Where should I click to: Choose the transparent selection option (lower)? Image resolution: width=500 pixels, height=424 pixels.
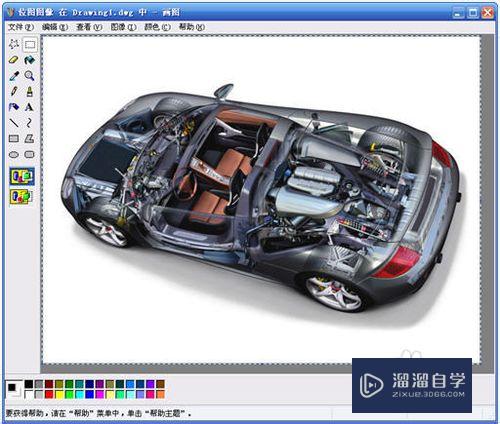click(22, 196)
